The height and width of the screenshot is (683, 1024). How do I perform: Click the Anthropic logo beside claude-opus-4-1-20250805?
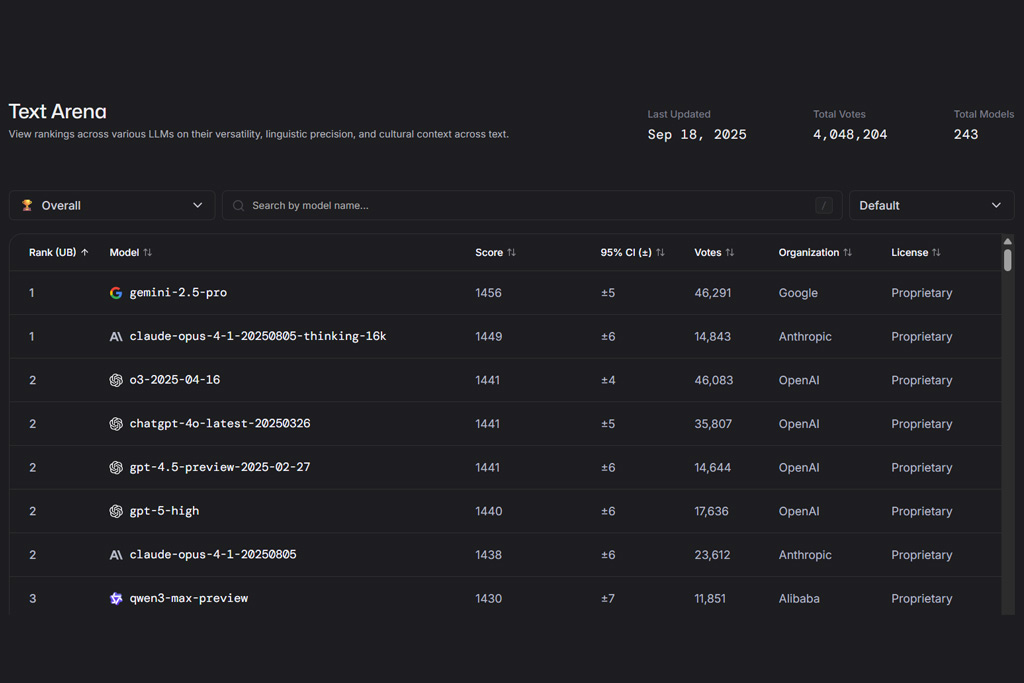point(116,555)
